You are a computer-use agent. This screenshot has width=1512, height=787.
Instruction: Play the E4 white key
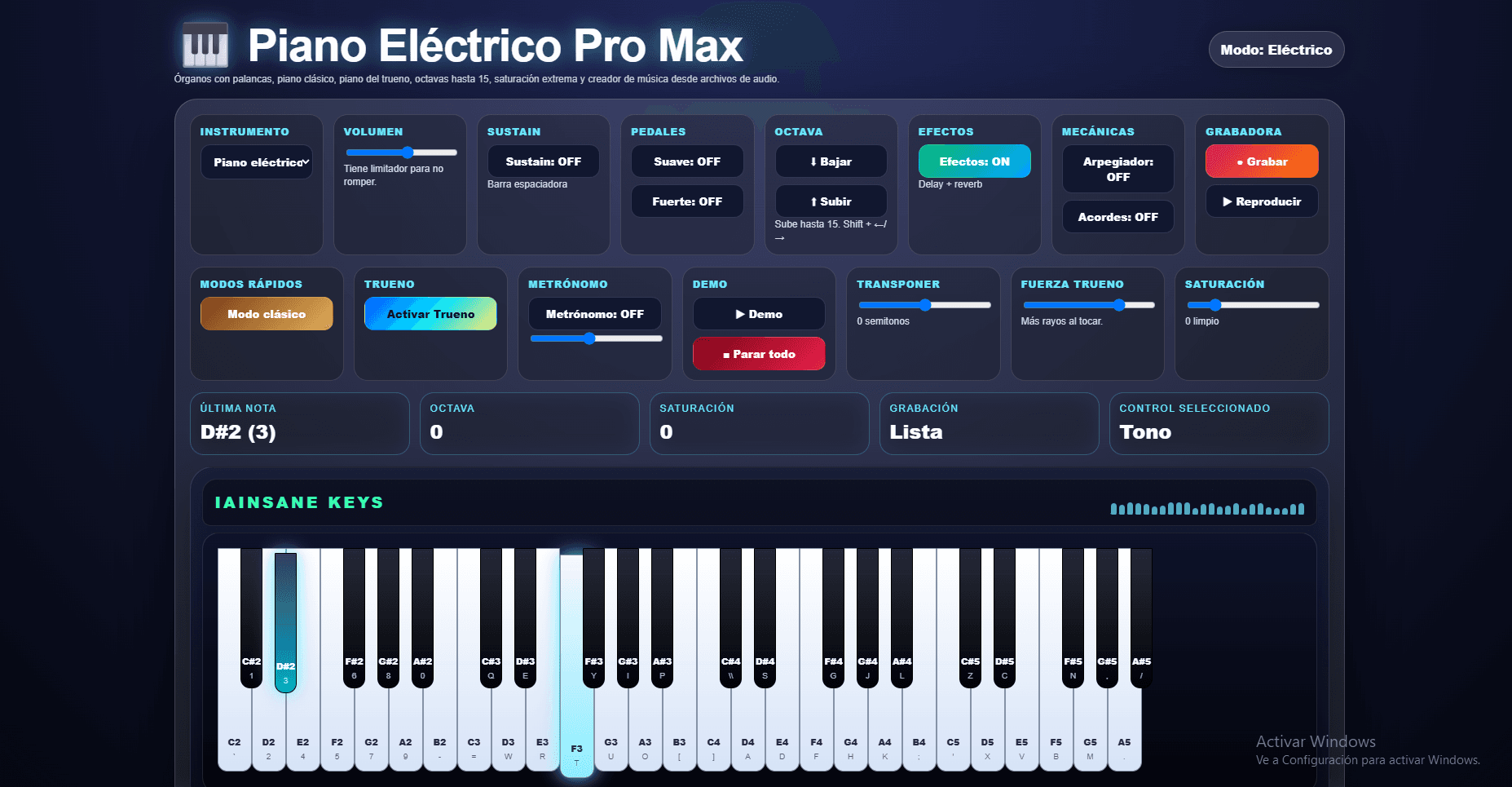tap(782, 730)
